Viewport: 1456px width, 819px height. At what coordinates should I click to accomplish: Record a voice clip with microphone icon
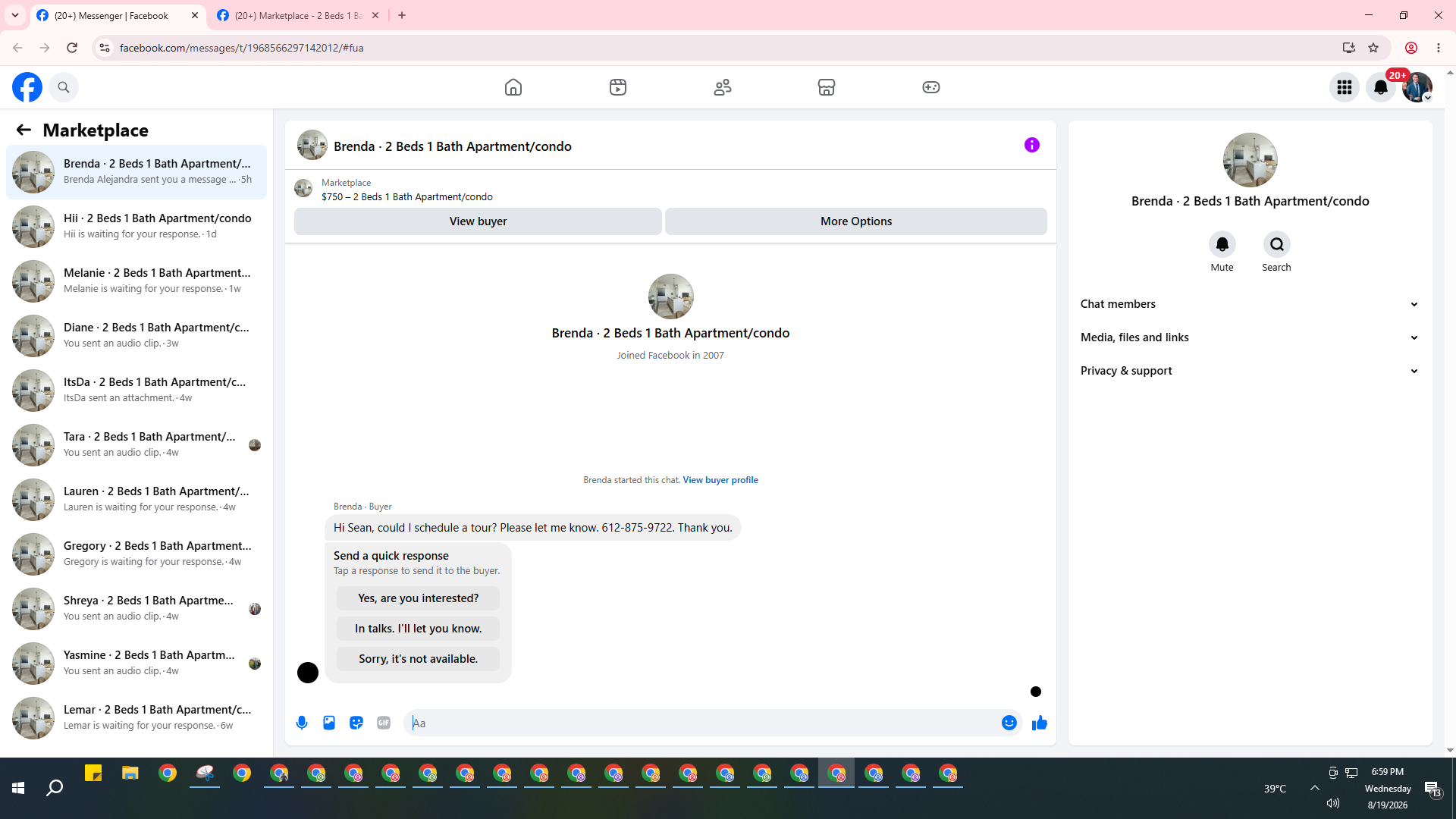pos(302,723)
